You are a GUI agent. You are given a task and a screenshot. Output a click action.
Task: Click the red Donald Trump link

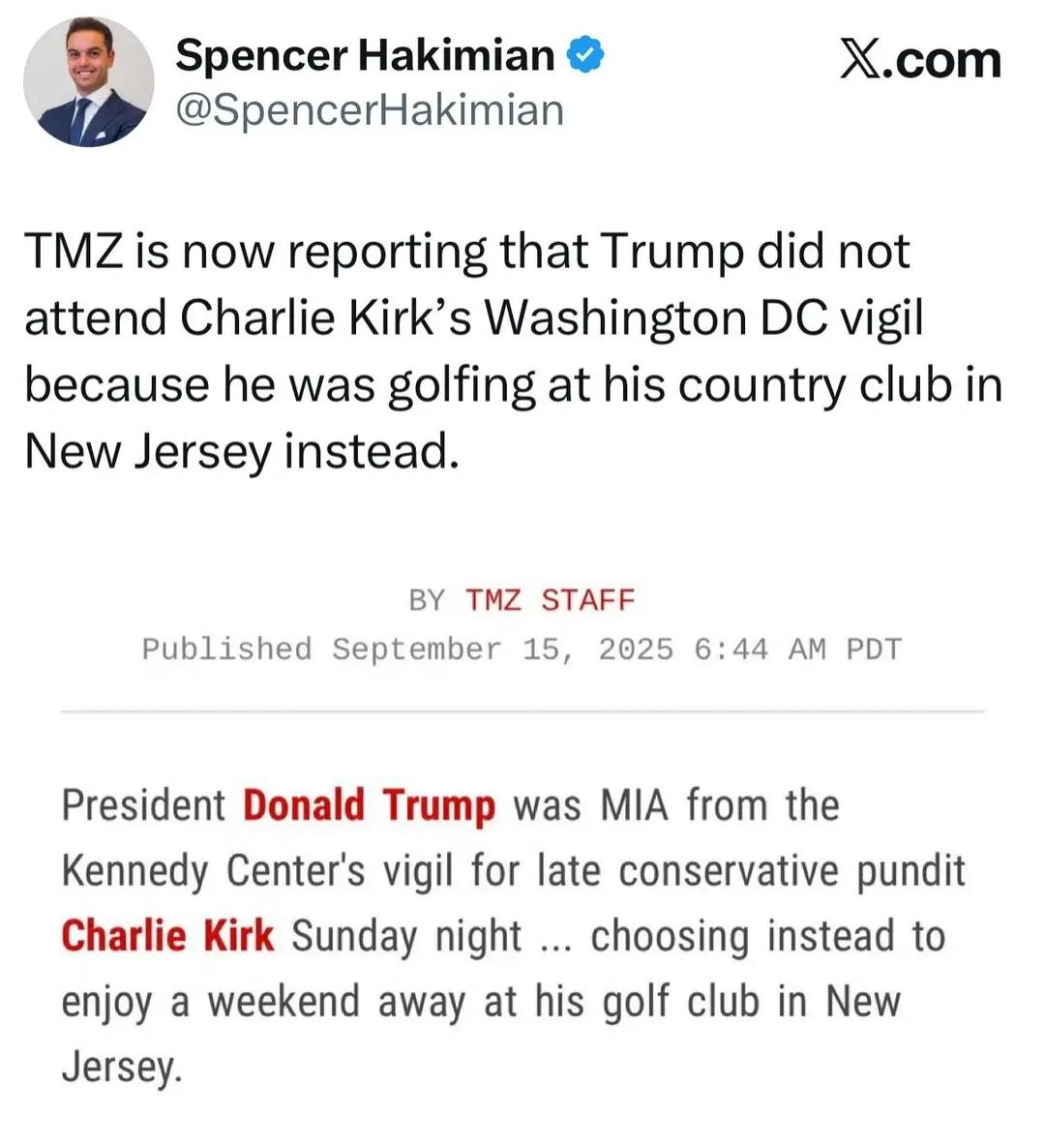pyautogui.click(x=369, y=805)
